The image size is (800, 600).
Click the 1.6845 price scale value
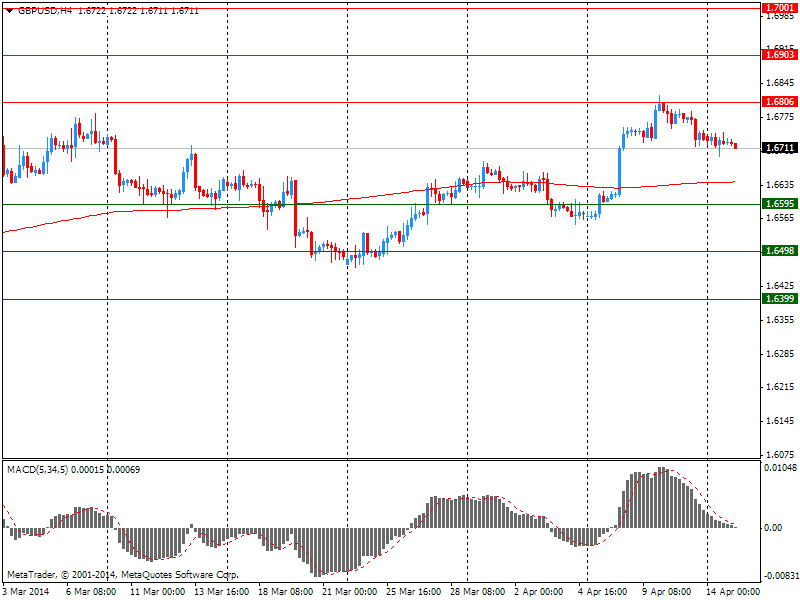coord(781,83)
